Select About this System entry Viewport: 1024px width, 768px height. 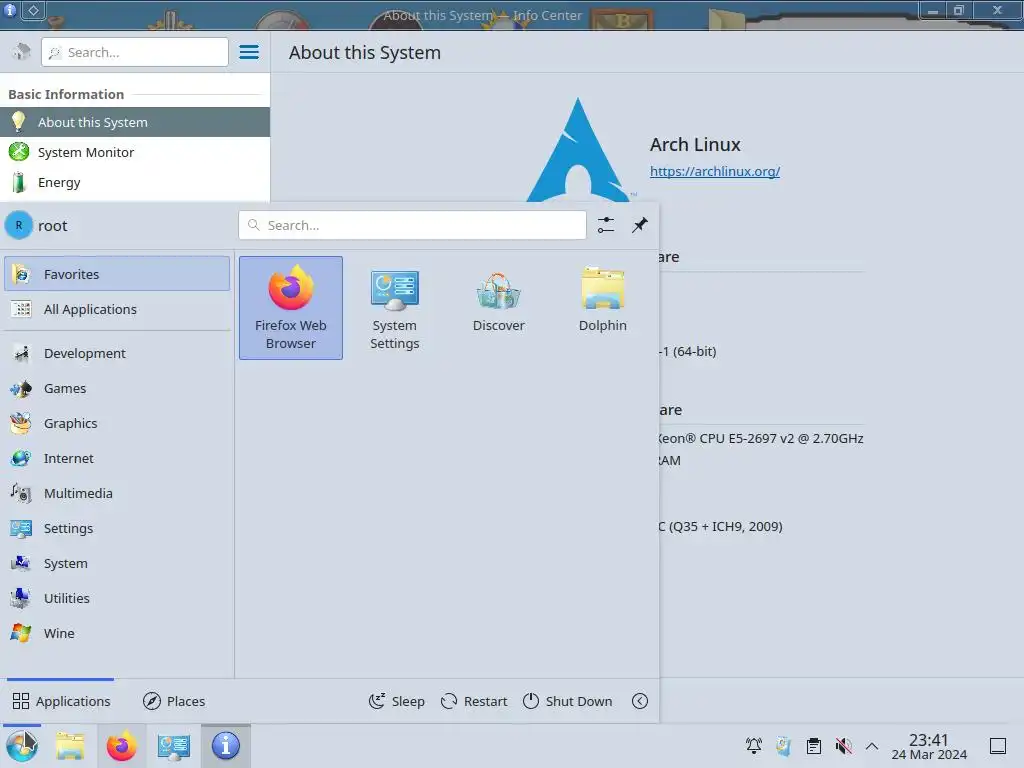pos(135,122)
